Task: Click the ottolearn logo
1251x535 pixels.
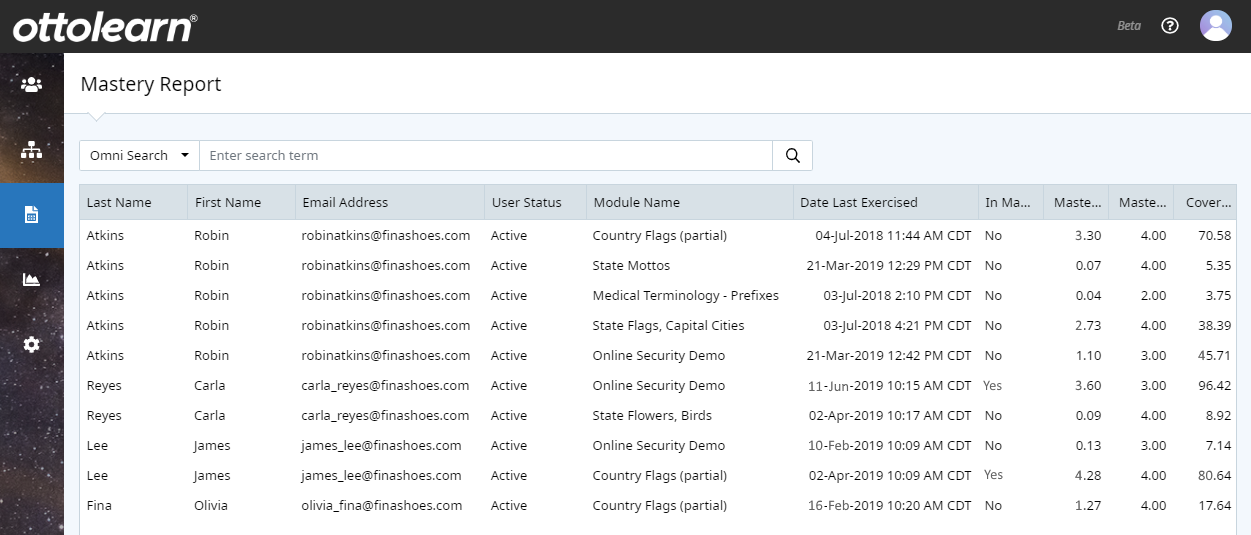Action: click(105, 28)
